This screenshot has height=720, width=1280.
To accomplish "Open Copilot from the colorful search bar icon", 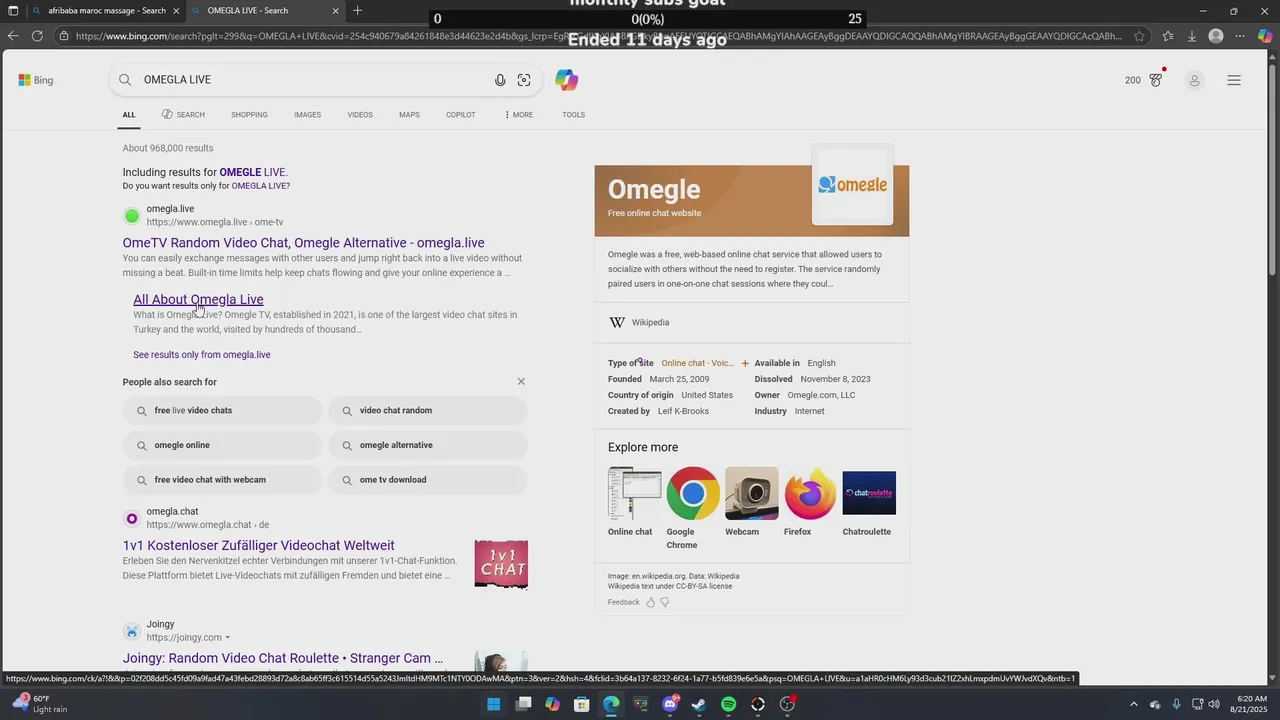I will (x=567, y=80).
